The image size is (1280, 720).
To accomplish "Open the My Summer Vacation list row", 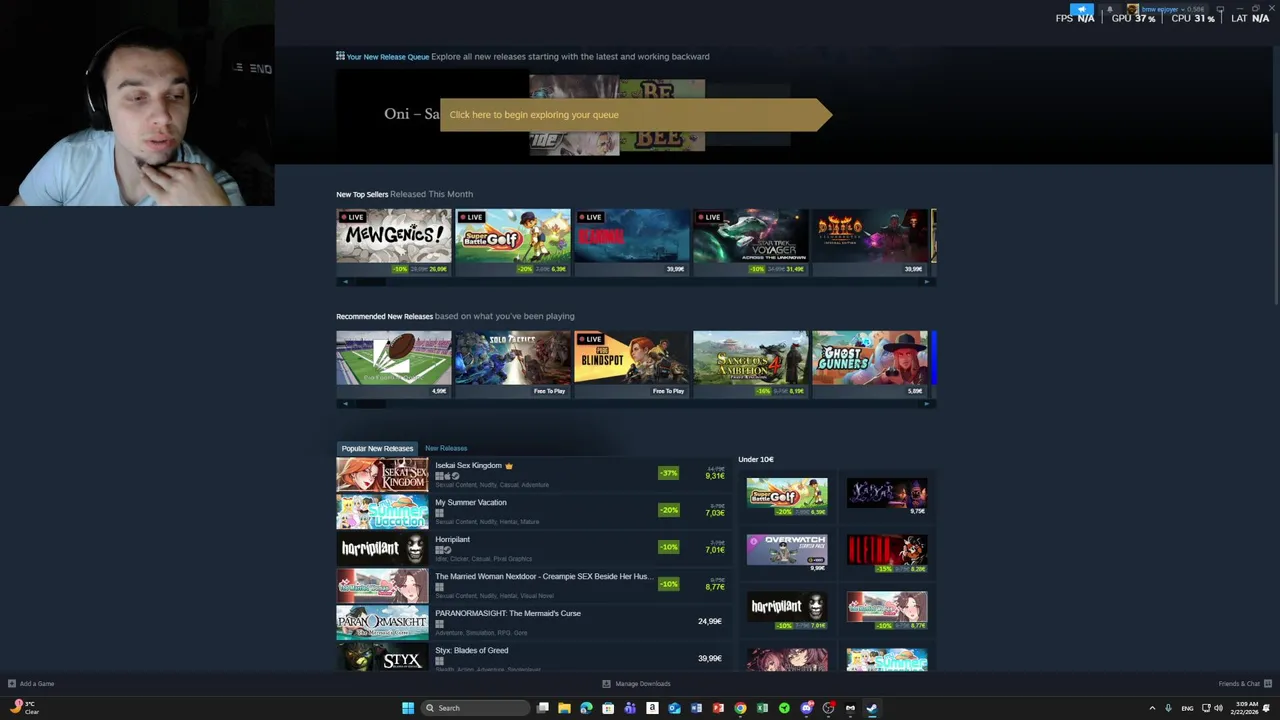I will point(533,511).
